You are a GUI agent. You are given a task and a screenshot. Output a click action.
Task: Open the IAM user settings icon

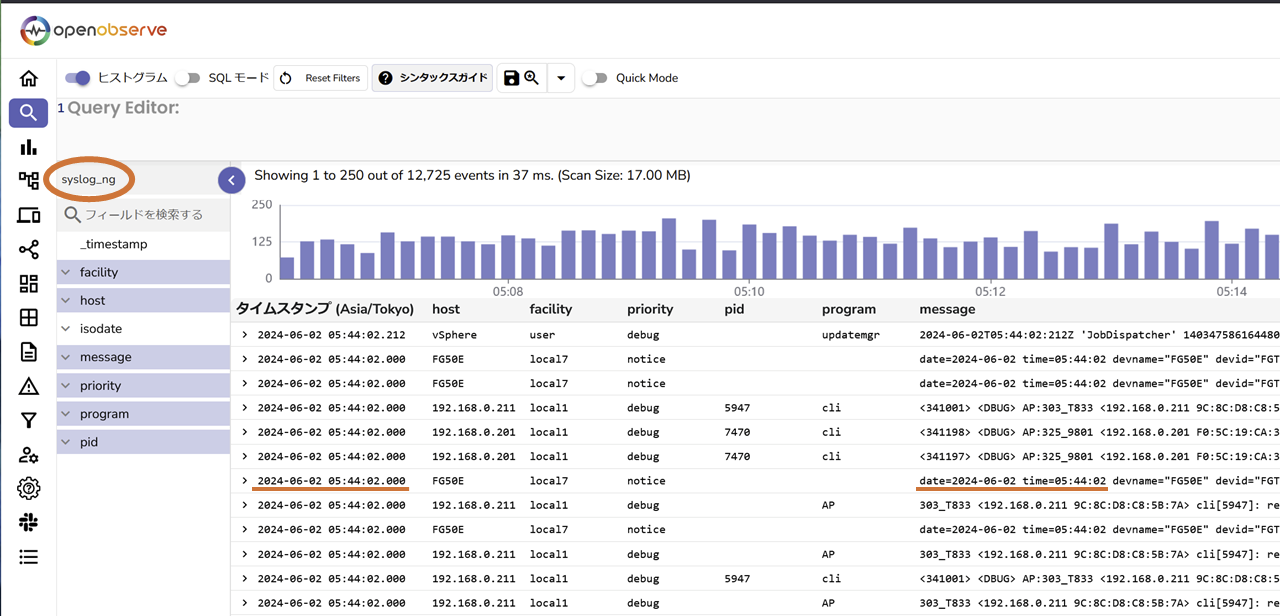28,455
